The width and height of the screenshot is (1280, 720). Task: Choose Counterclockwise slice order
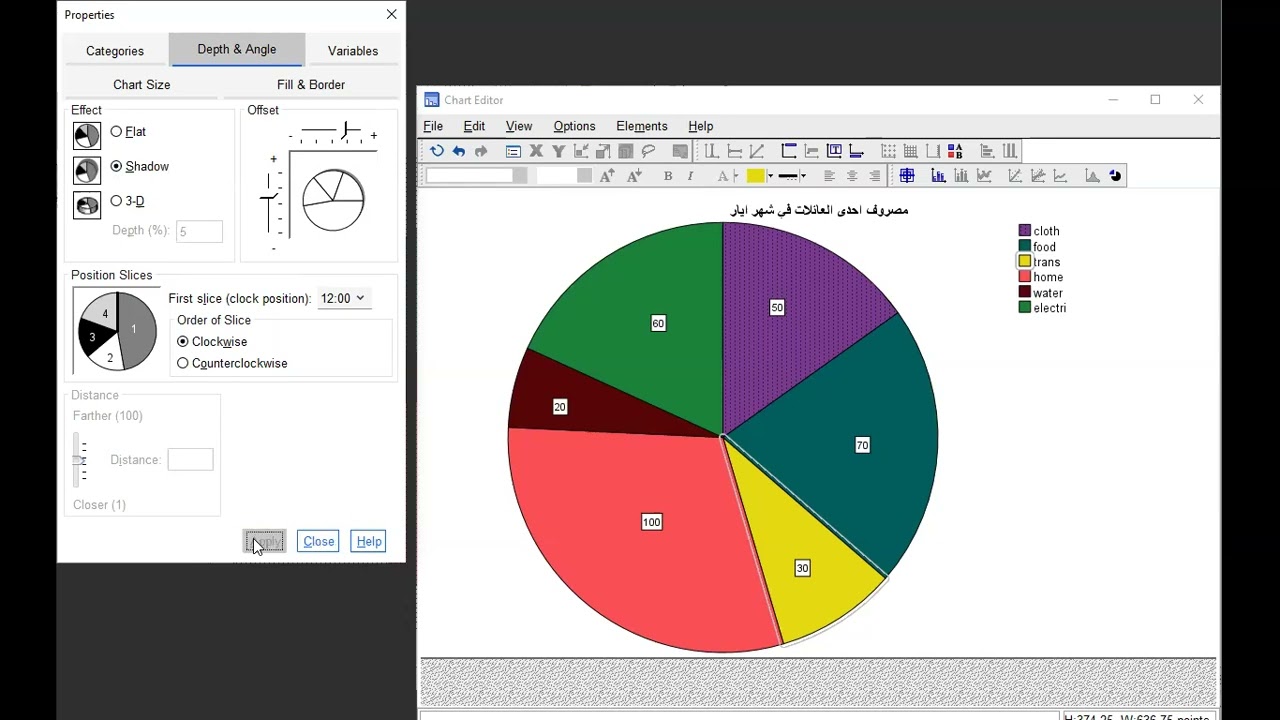tap(182, 363)
